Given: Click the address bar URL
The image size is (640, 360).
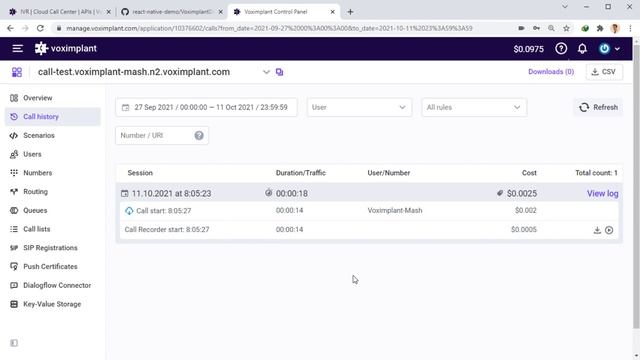Looking at the screenshot, I should tap(269, 28).
